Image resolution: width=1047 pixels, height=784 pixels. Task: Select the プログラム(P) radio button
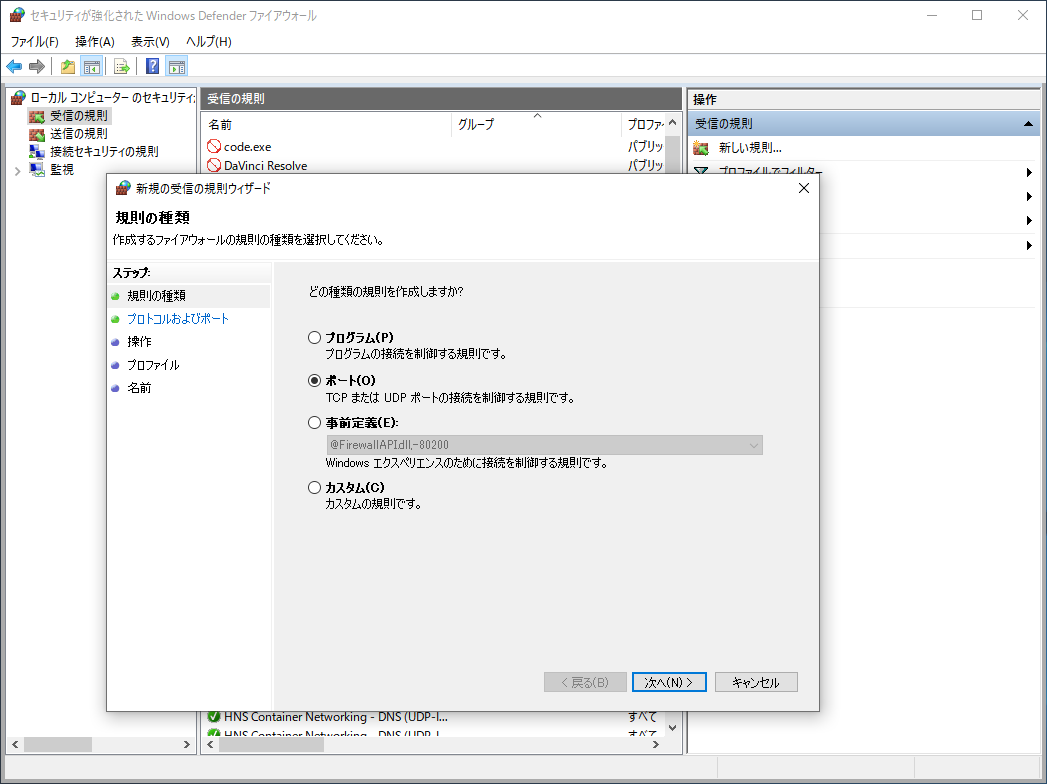click(x=315, y=338)
